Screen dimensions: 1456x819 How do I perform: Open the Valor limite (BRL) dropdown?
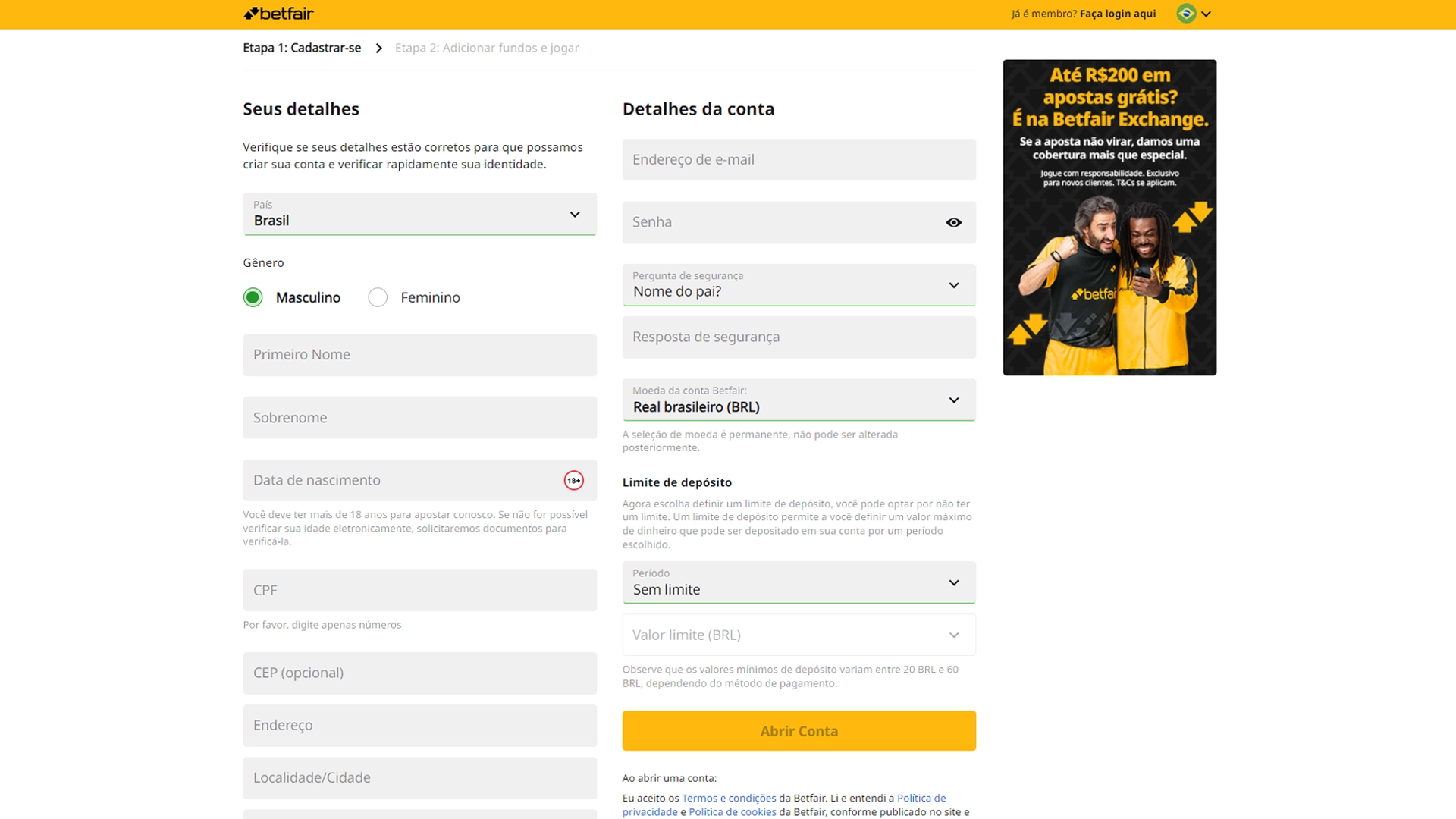[799, 635]
